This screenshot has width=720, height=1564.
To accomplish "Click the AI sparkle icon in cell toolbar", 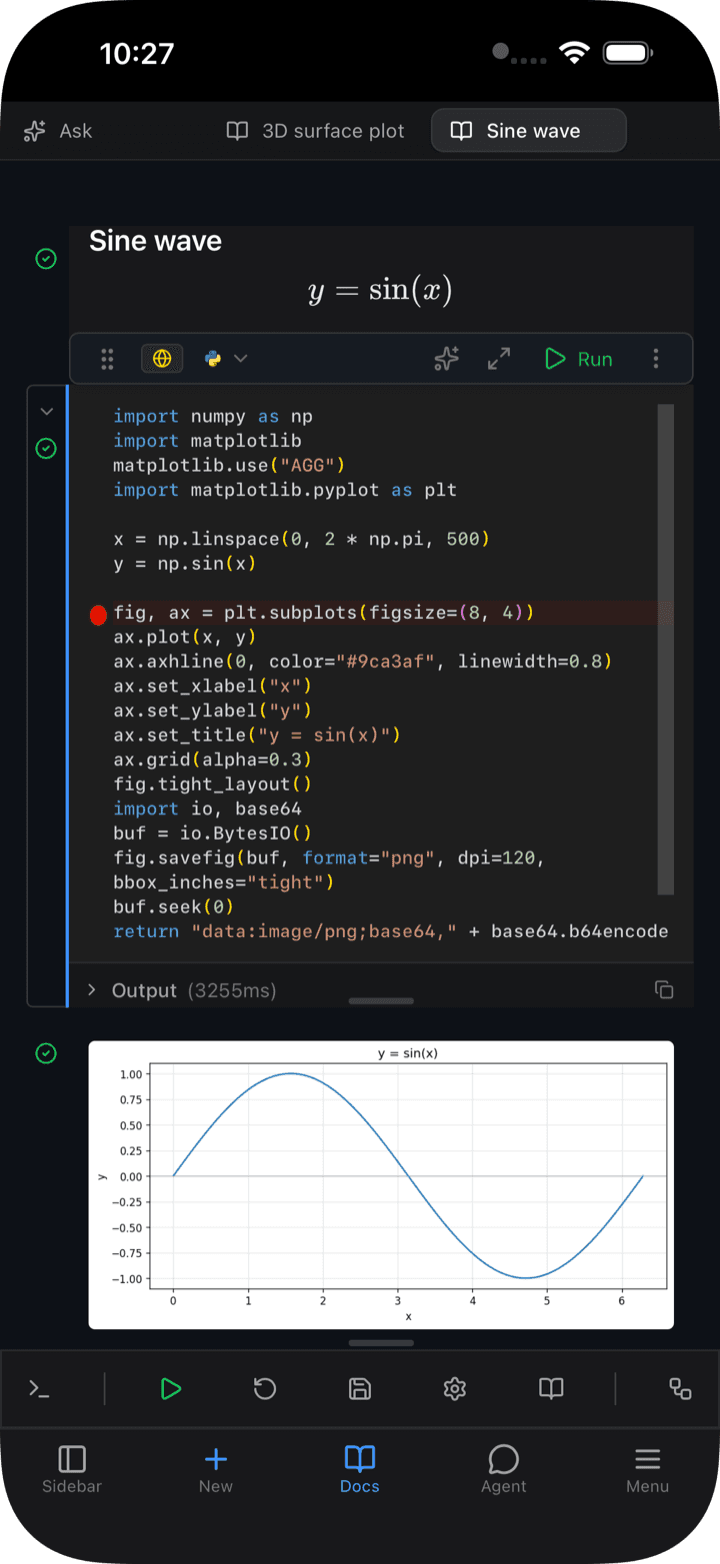I will [447, 359].
